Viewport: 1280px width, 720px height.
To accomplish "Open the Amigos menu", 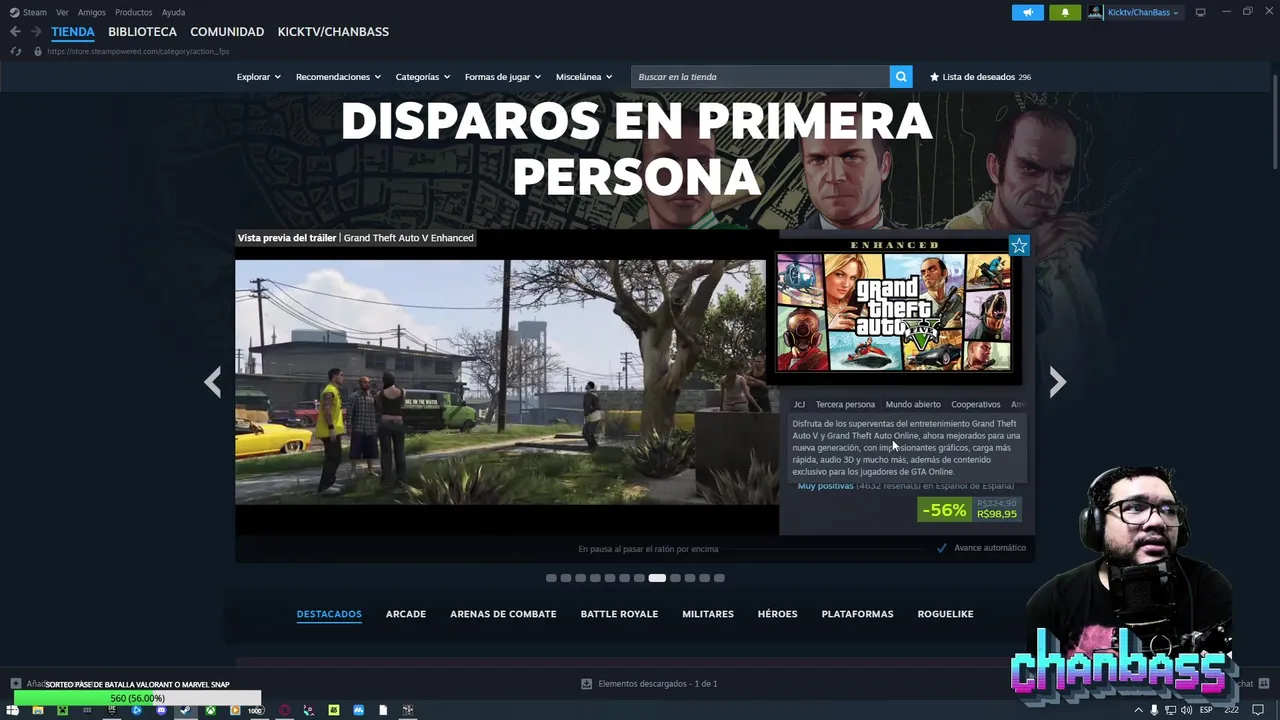I will tap(92, 12).
